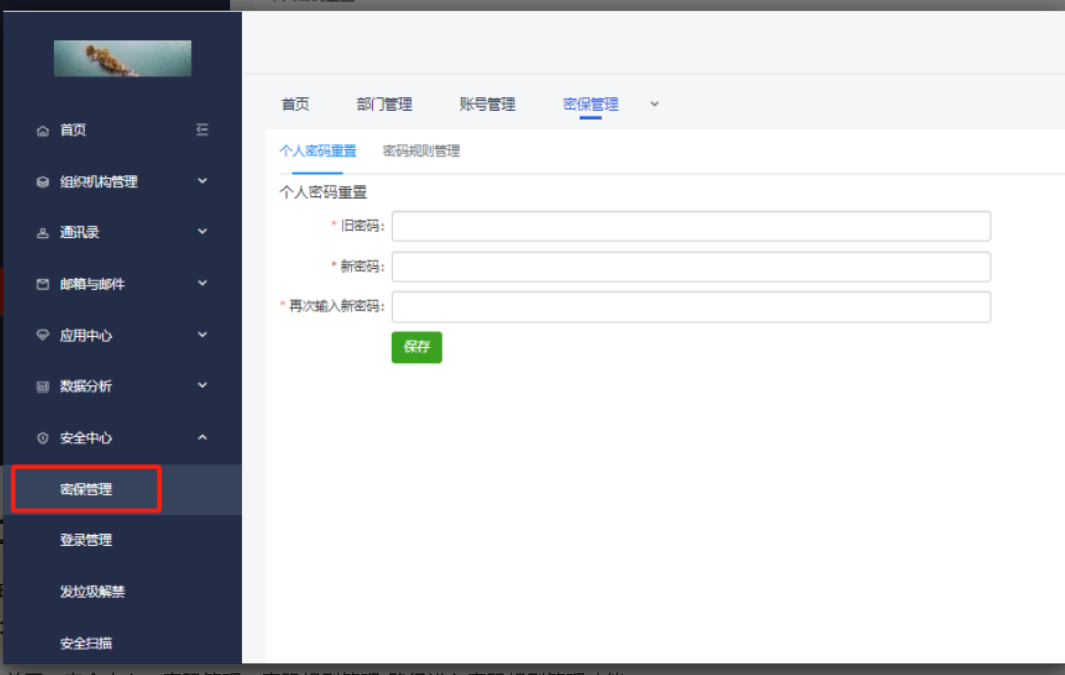The image size is (1065, 675).
Task: Select 个人密码重置 sub-tab
Action: pos(317,151)
